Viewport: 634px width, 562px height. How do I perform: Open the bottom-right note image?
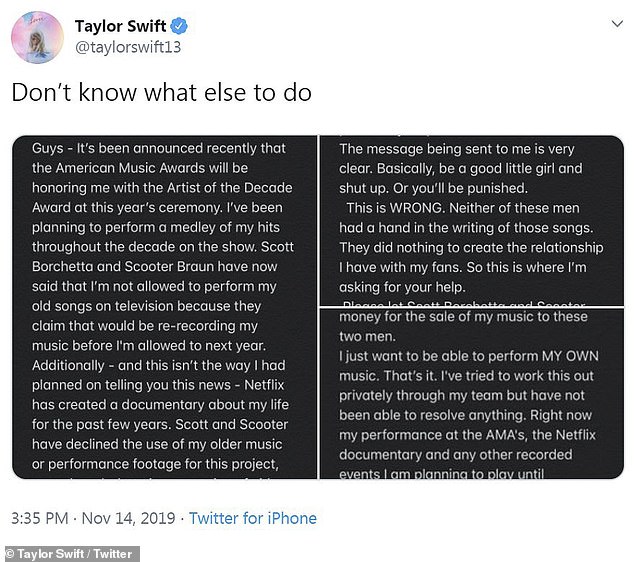(471, 394)
